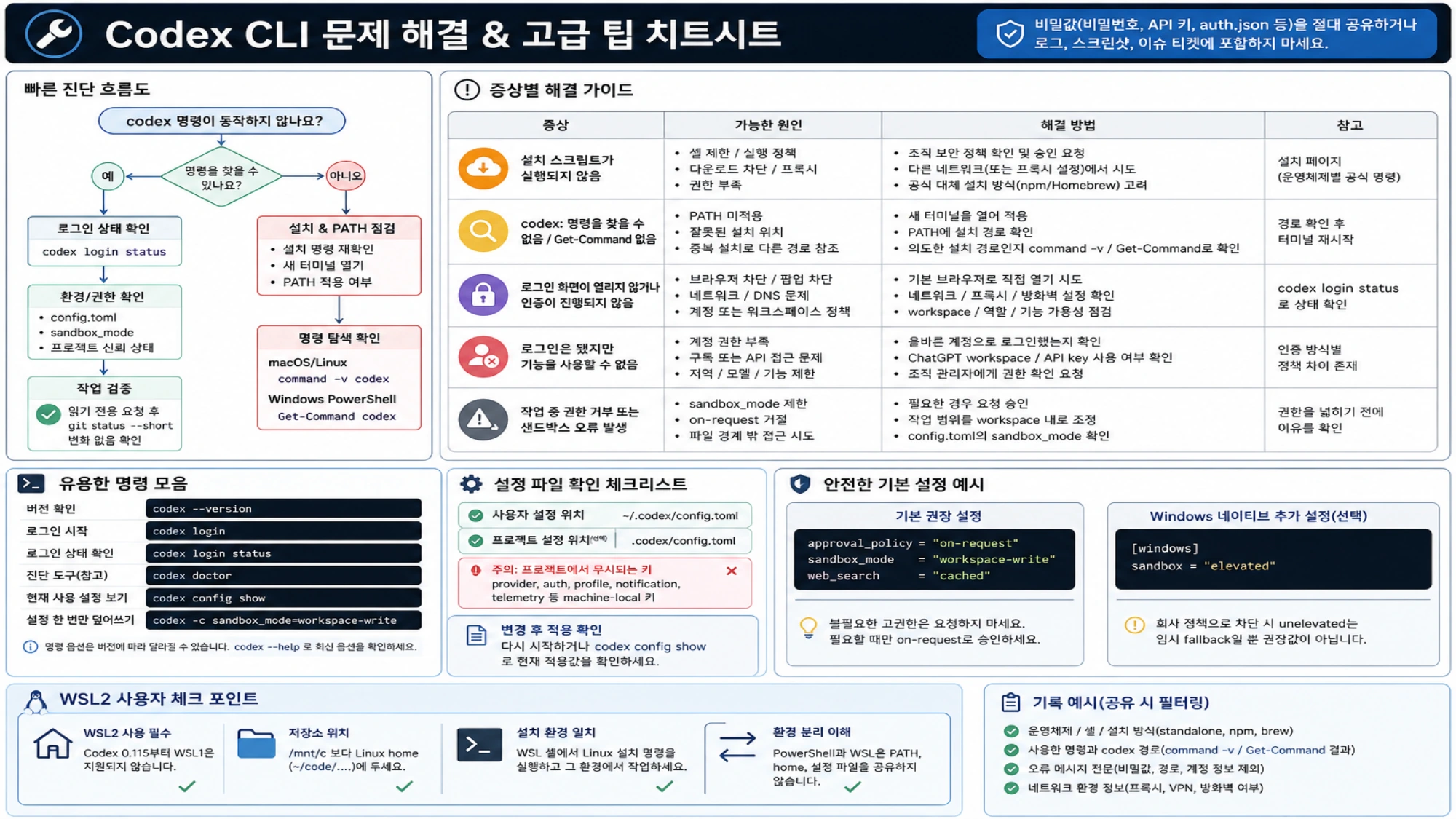Click the check mark beside 사용자 설정 위치
Image resolution: width=1456 pixels, height=819 pixels.
[x=475, y=515]
